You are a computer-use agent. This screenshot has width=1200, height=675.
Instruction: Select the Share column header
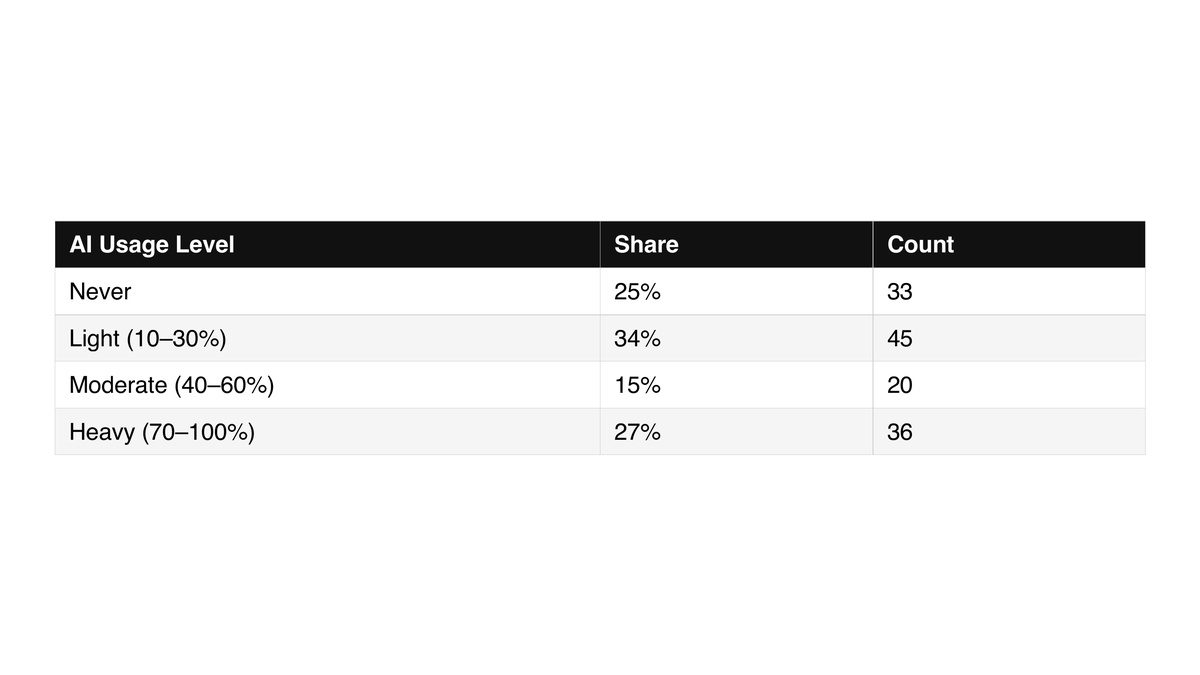click(736, 244)
